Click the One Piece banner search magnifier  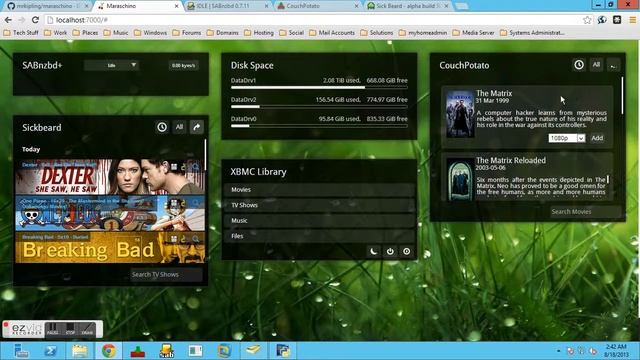(196, 203)
